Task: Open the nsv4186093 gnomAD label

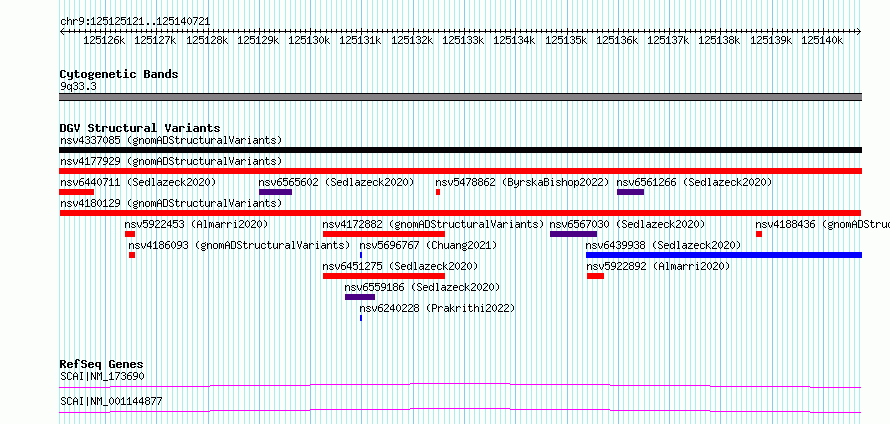Action: [x=240, y=245]
